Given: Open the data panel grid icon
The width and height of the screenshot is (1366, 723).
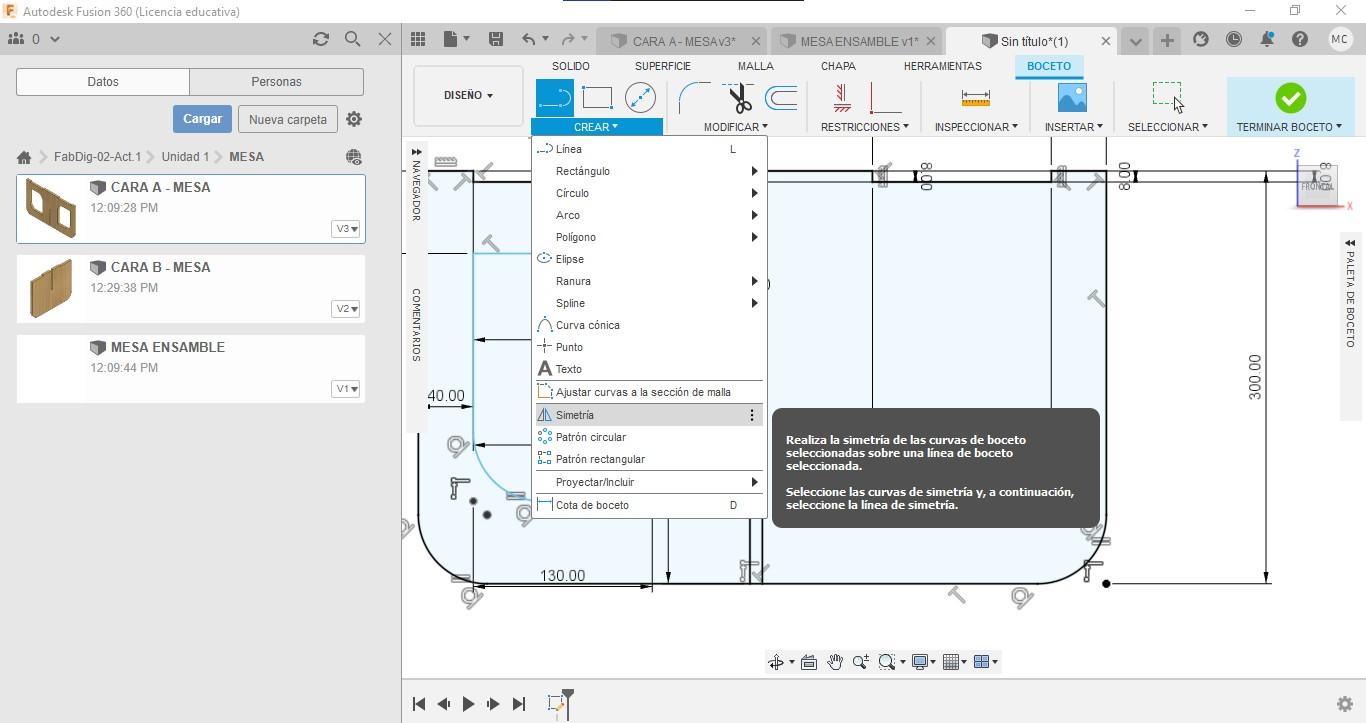Looking at the screenshot, I should click(x=418, y=39).
